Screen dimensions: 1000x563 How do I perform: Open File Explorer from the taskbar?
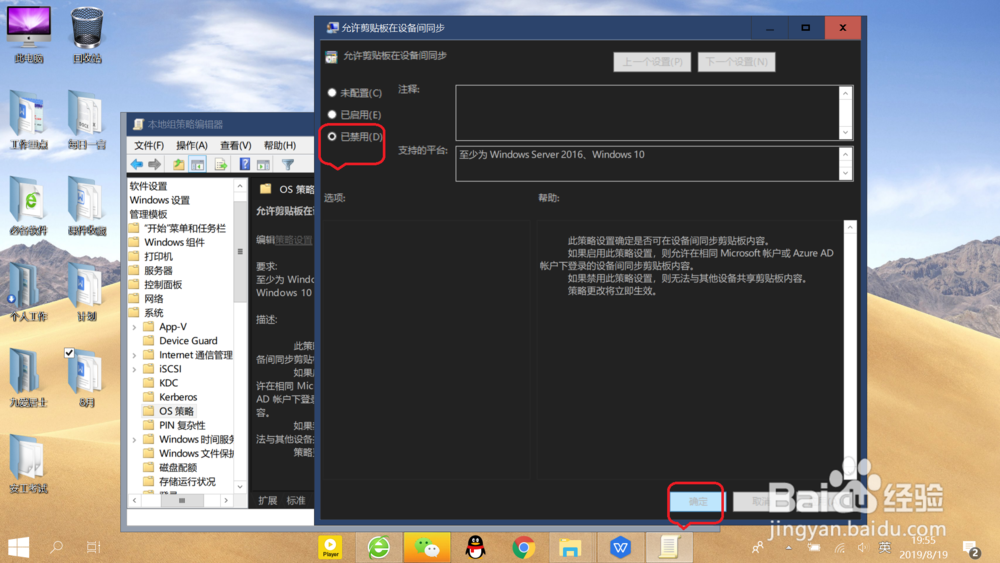tap(570, 547)
